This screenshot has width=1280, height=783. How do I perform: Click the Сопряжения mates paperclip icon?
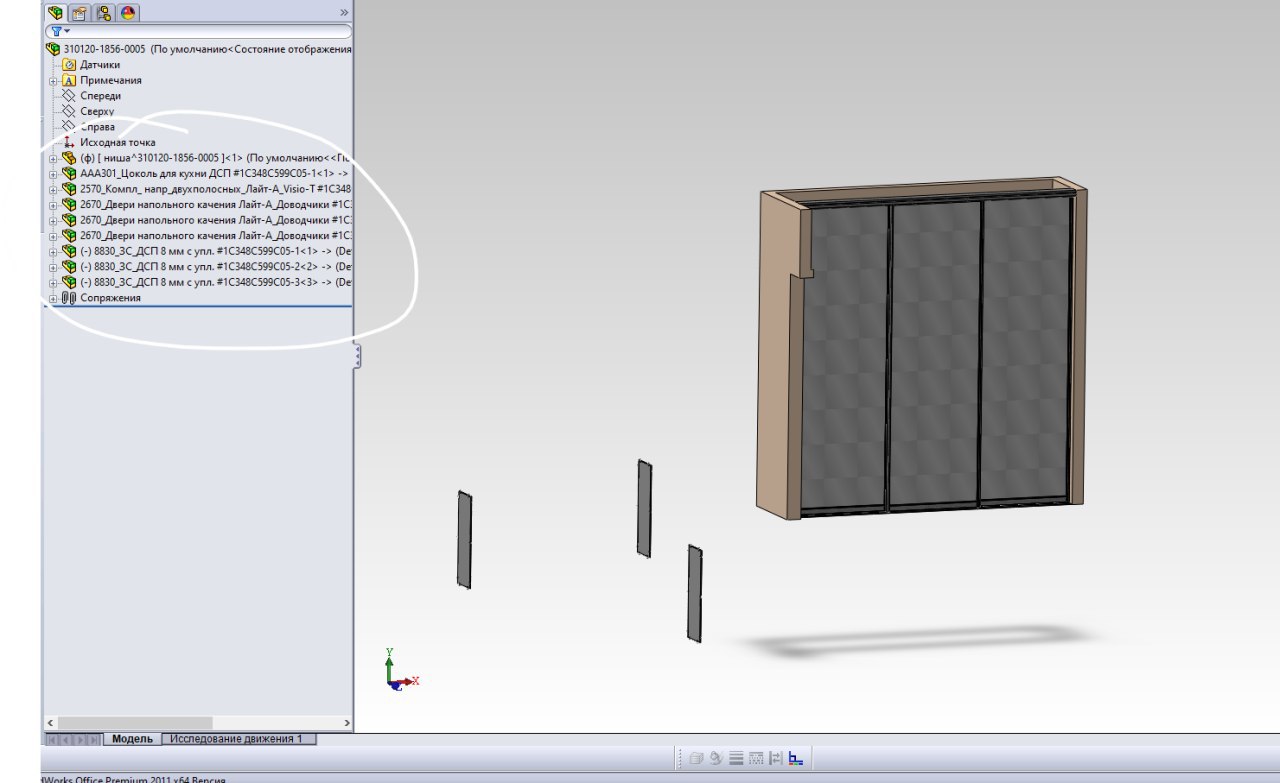(69, 298)
